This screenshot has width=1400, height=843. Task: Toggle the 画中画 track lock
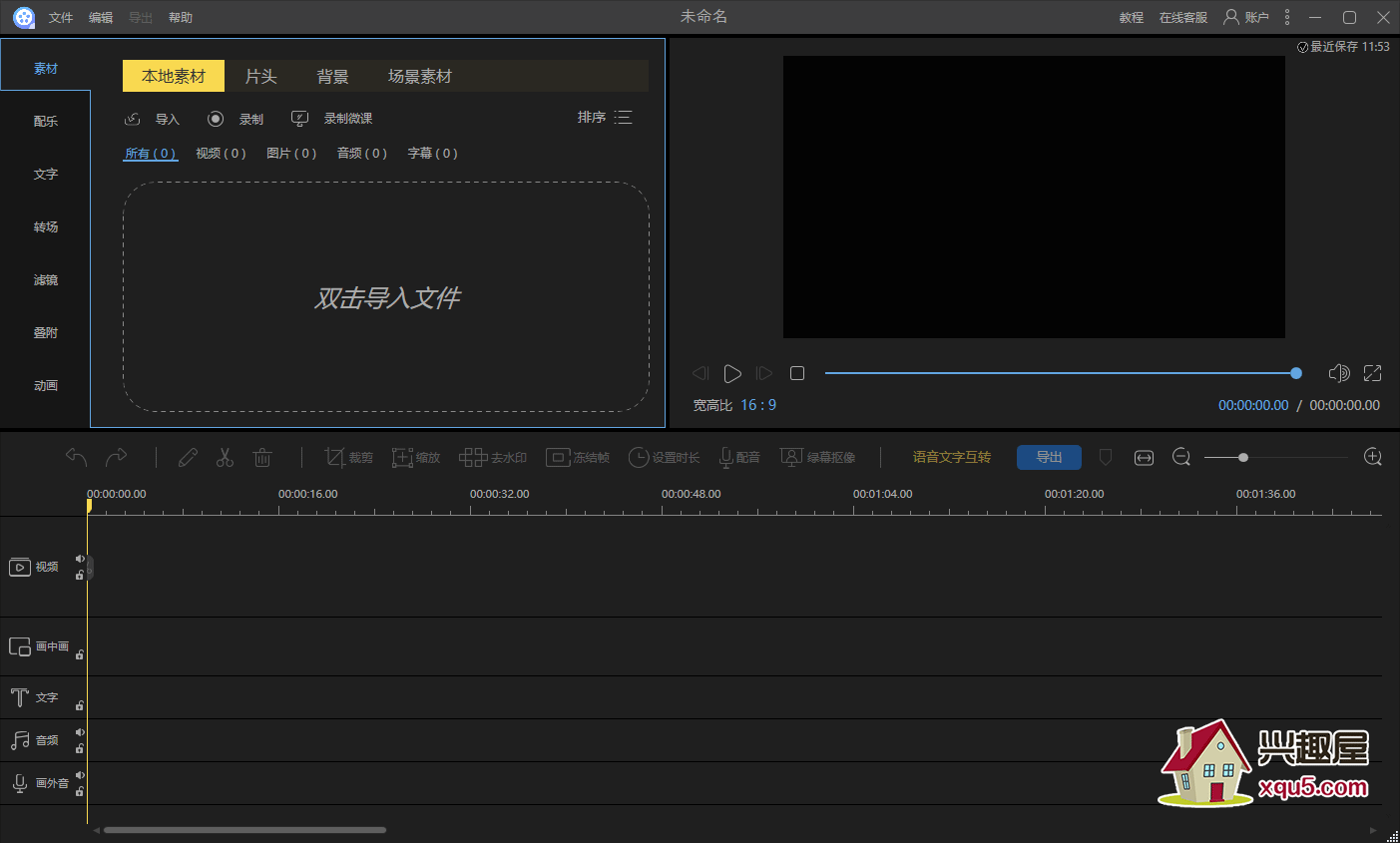click(x=80, y=654)
